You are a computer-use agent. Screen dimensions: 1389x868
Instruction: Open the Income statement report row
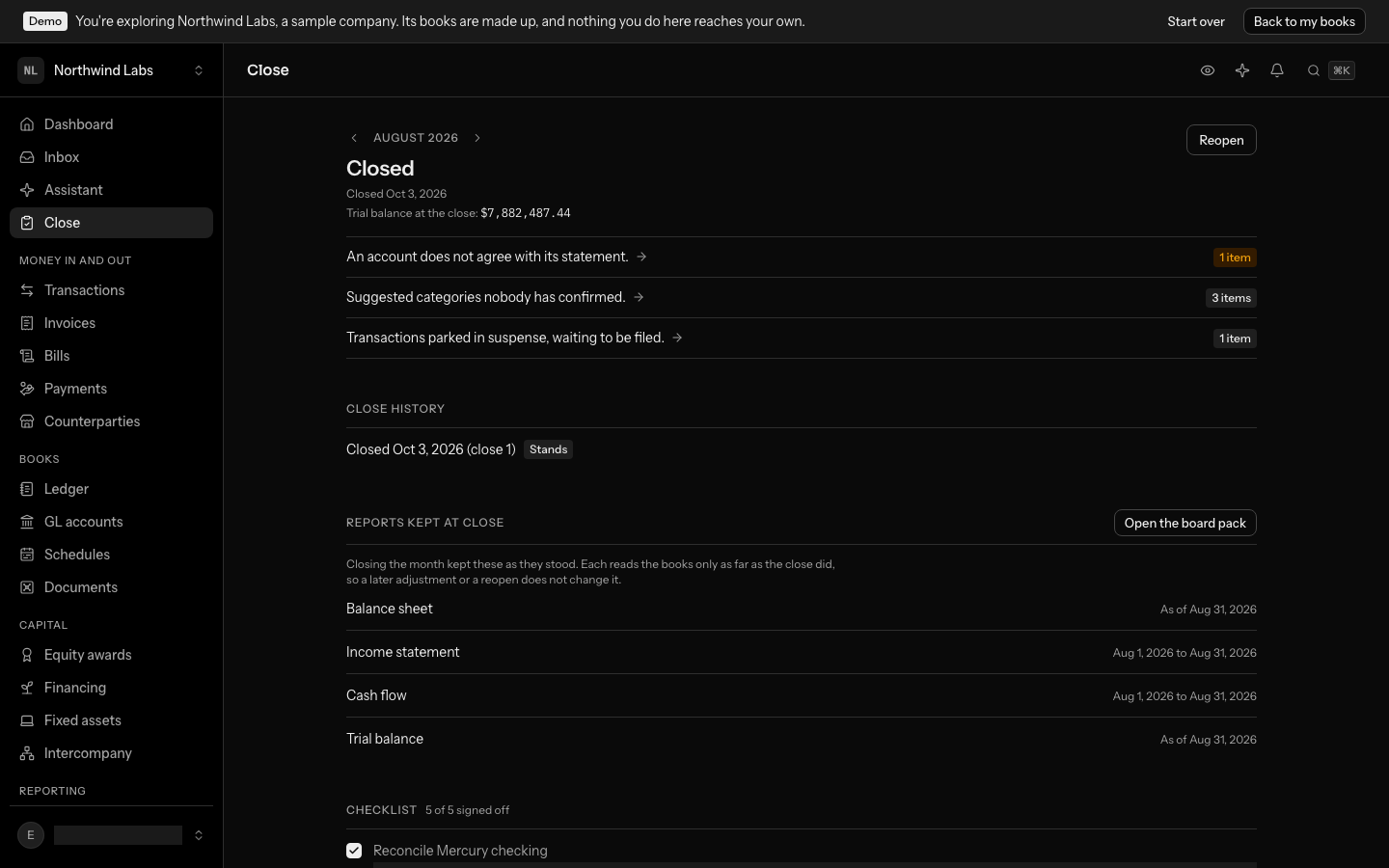802,652
